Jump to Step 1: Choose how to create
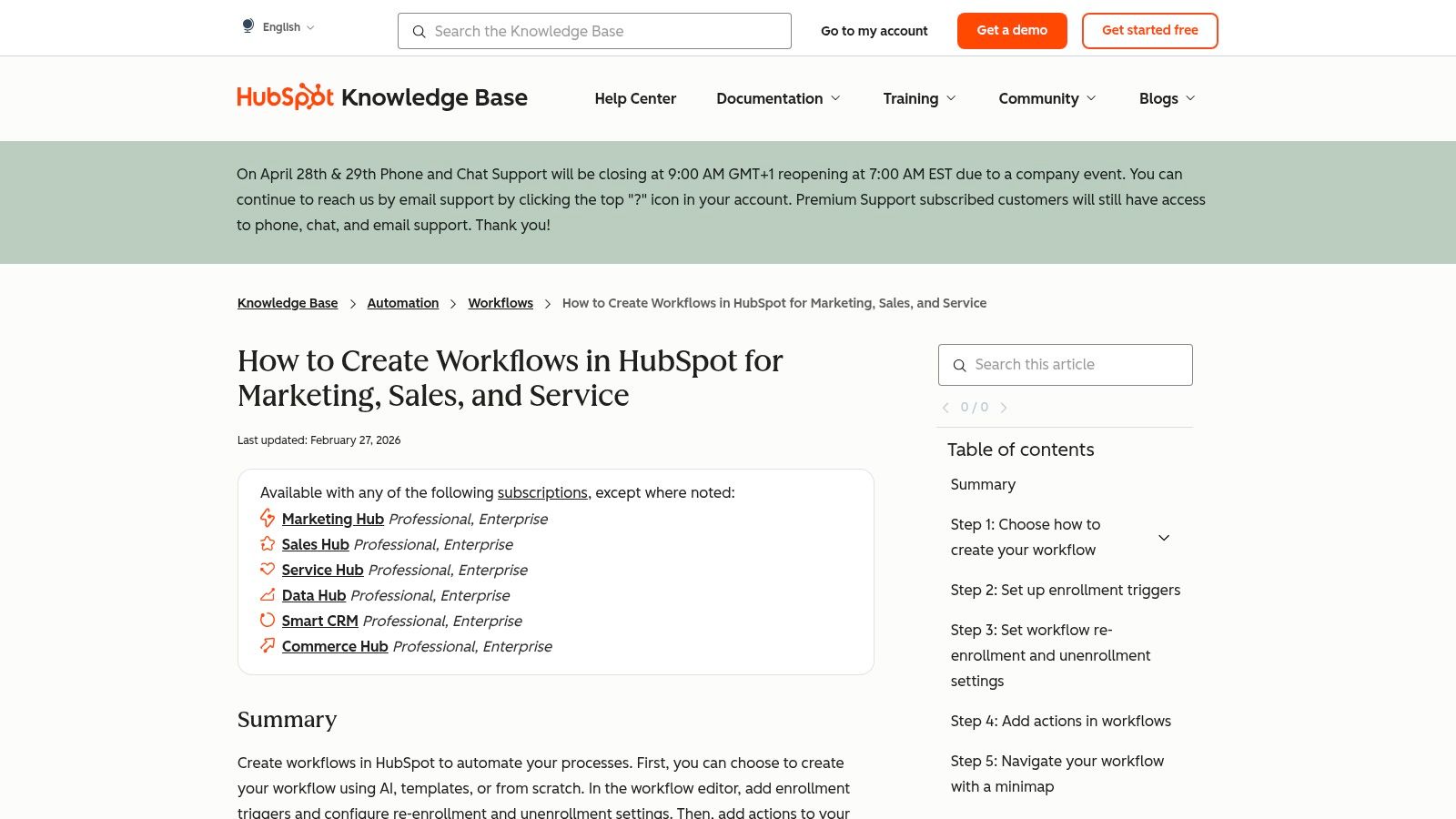 click(x=1026, y=537)
